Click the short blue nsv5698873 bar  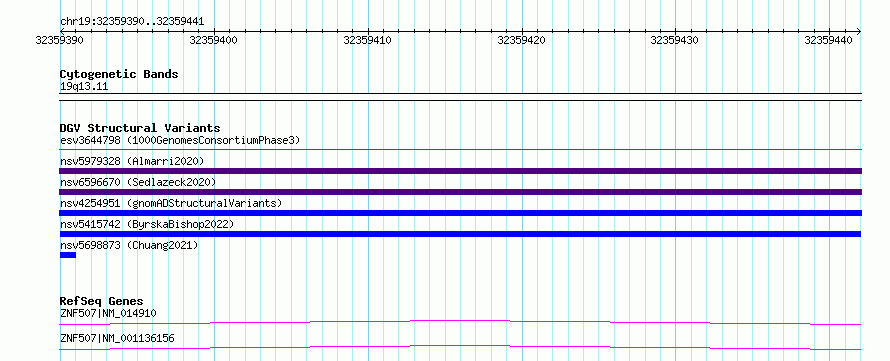coord(68,255)
